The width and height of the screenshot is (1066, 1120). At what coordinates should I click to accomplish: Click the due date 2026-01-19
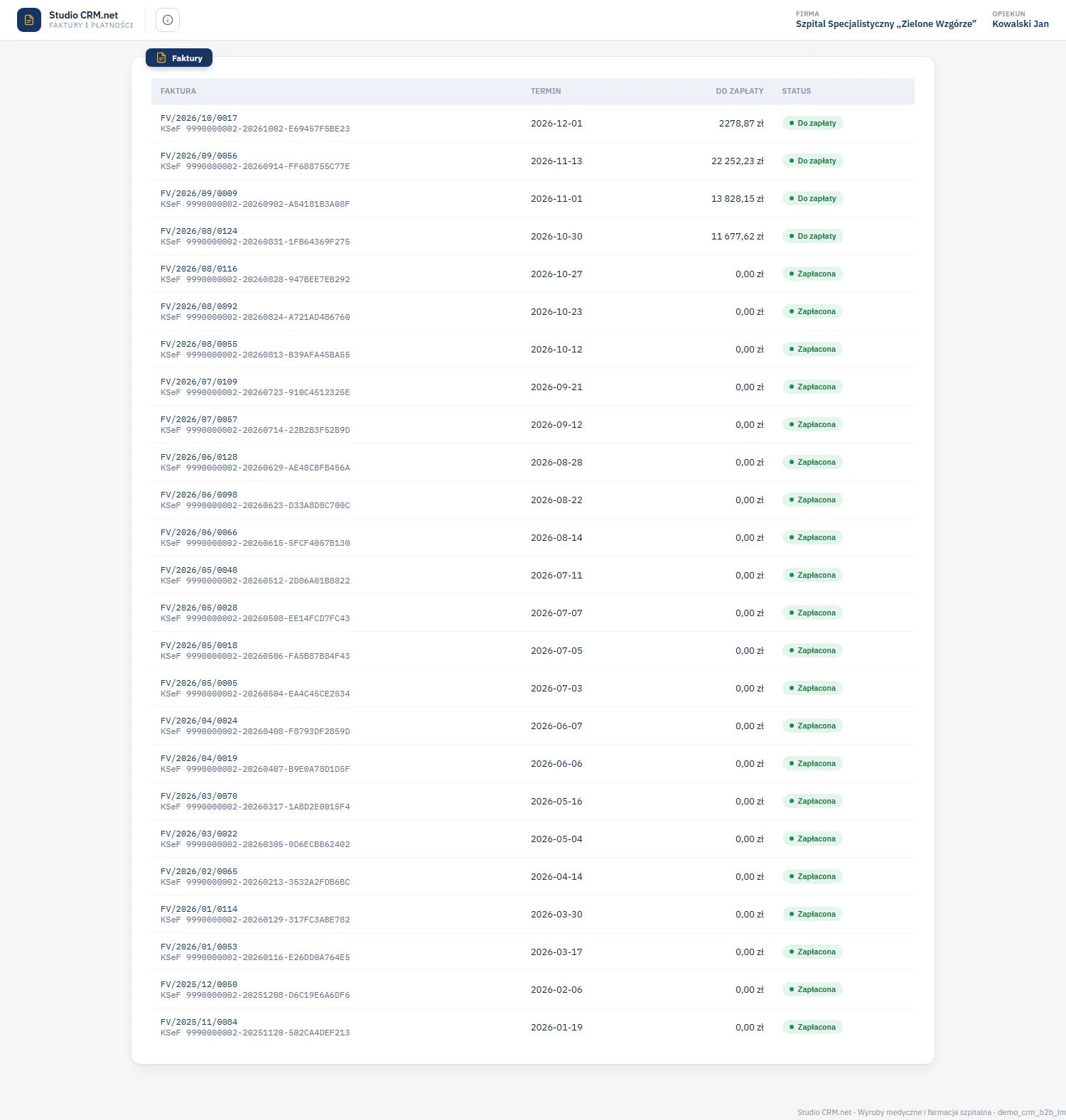(x=556, y=1027)
